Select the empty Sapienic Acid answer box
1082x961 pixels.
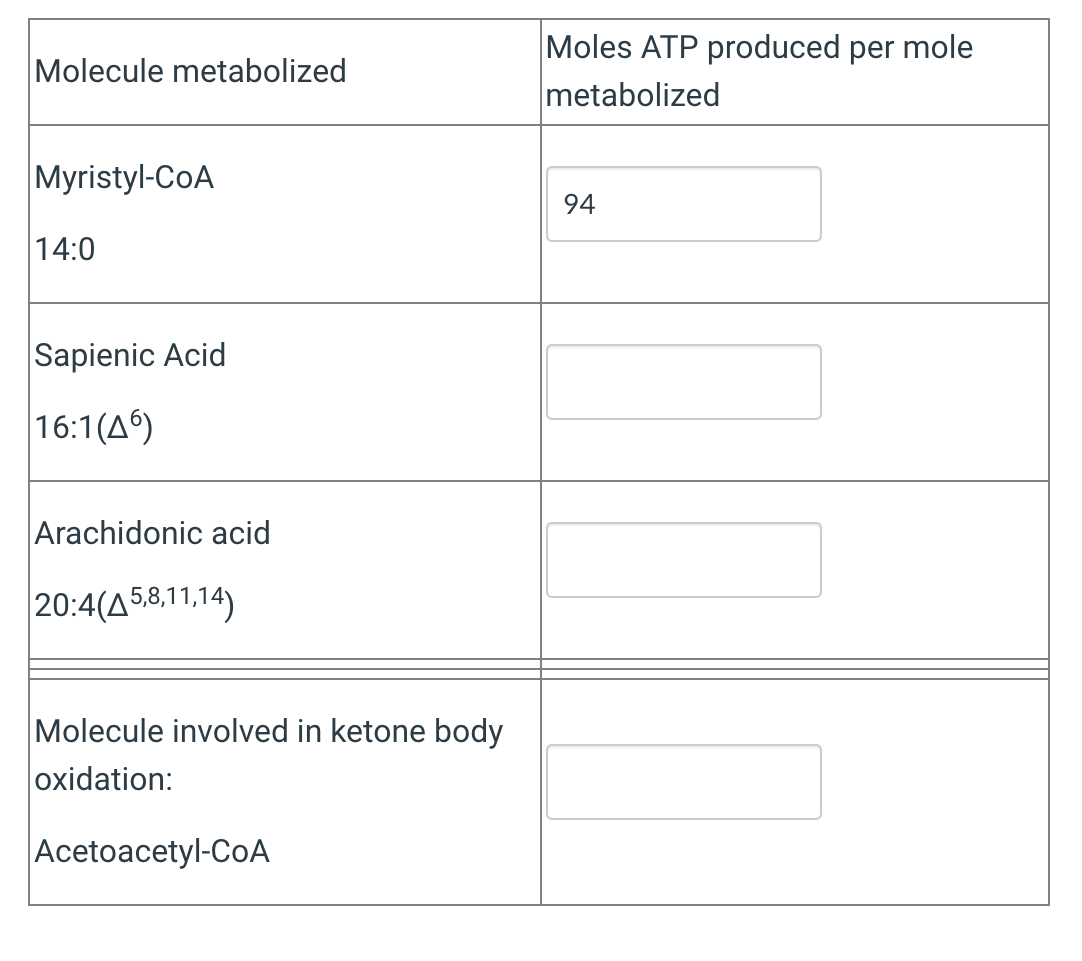[683, 382]
